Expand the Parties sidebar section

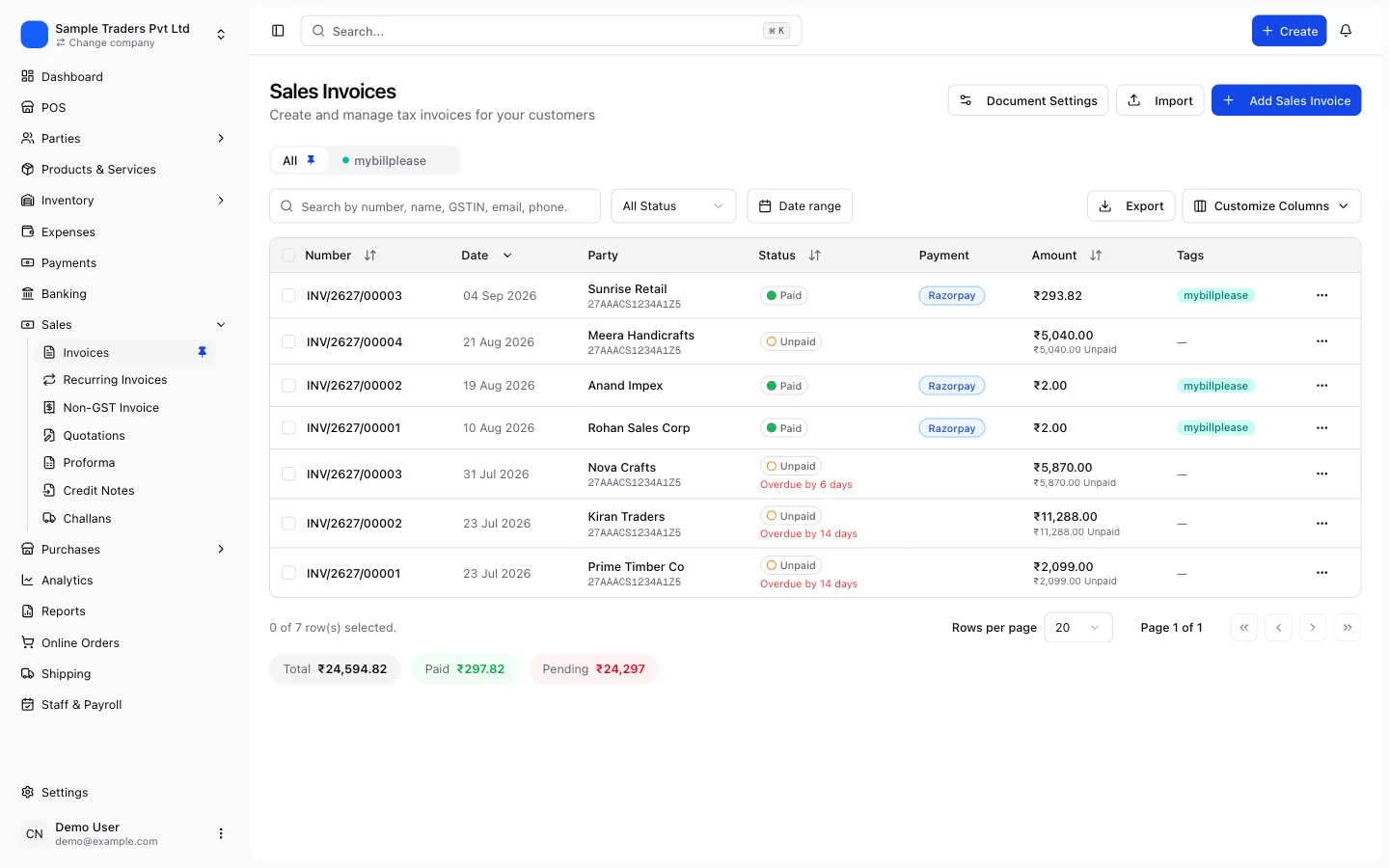pos(123,138)
